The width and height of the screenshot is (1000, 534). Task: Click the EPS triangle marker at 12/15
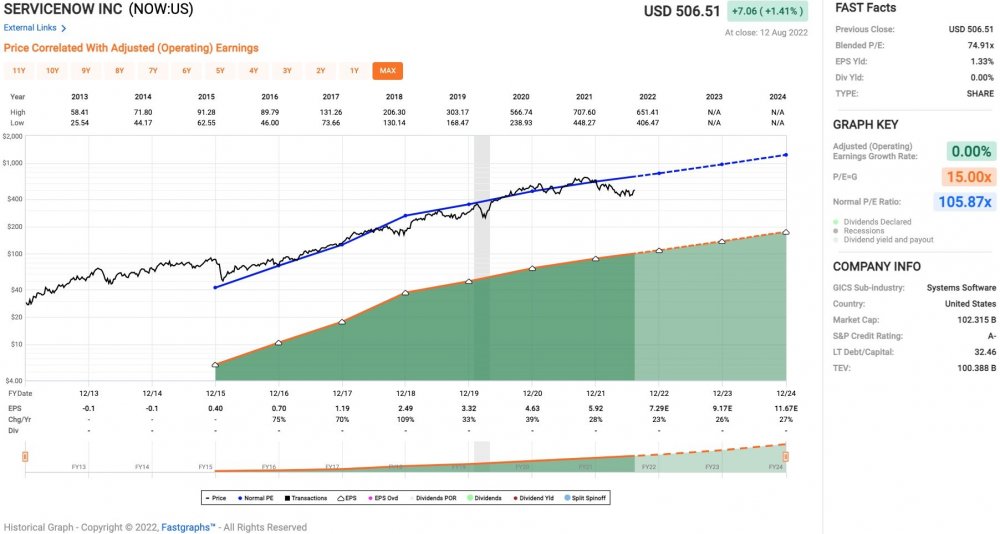[216, 364]
